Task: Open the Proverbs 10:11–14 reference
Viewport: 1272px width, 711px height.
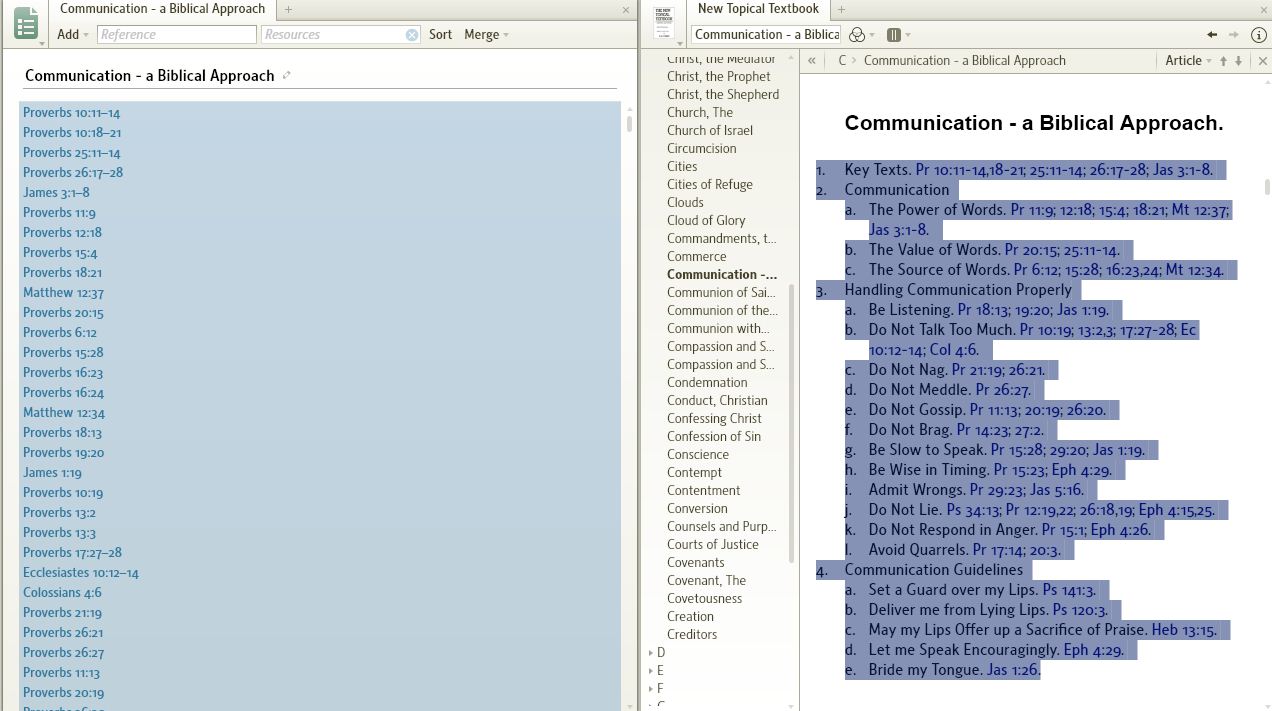Action: pos(70,112)
